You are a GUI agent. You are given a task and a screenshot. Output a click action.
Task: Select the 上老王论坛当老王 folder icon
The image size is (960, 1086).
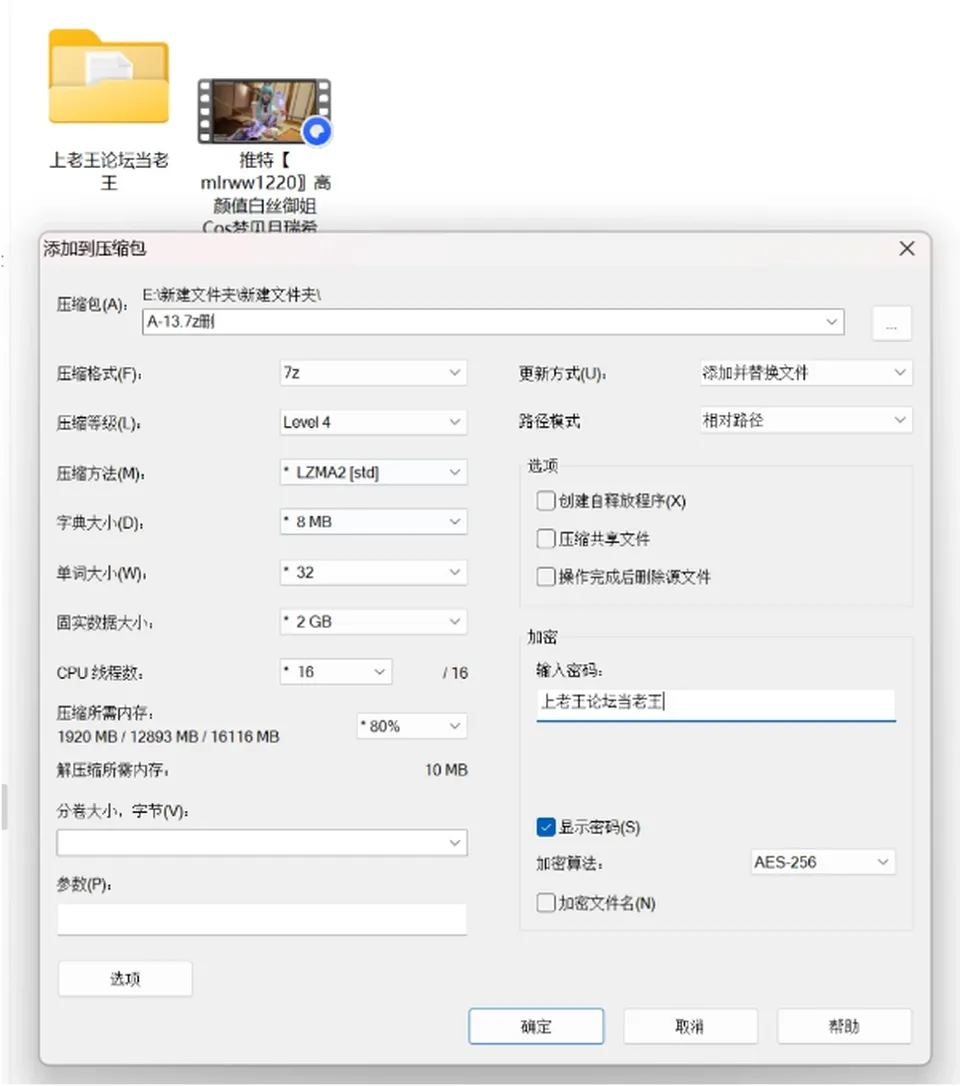click(x=109, y=77)
